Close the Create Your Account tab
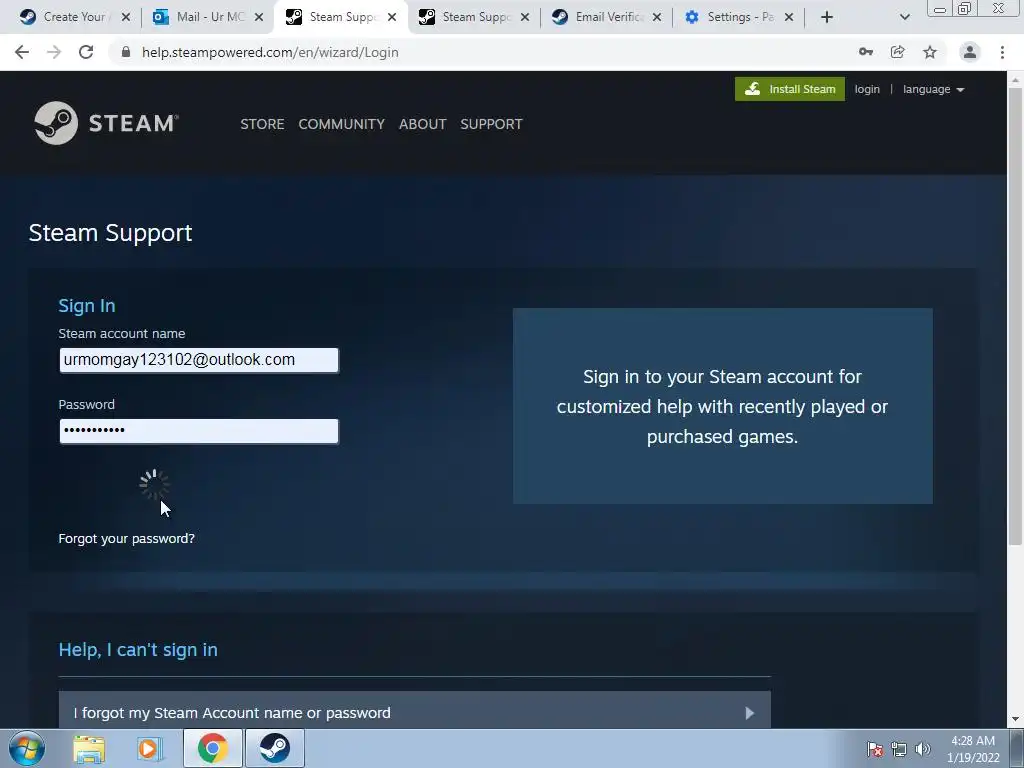The image size is (1024, 768). (126, 17)
